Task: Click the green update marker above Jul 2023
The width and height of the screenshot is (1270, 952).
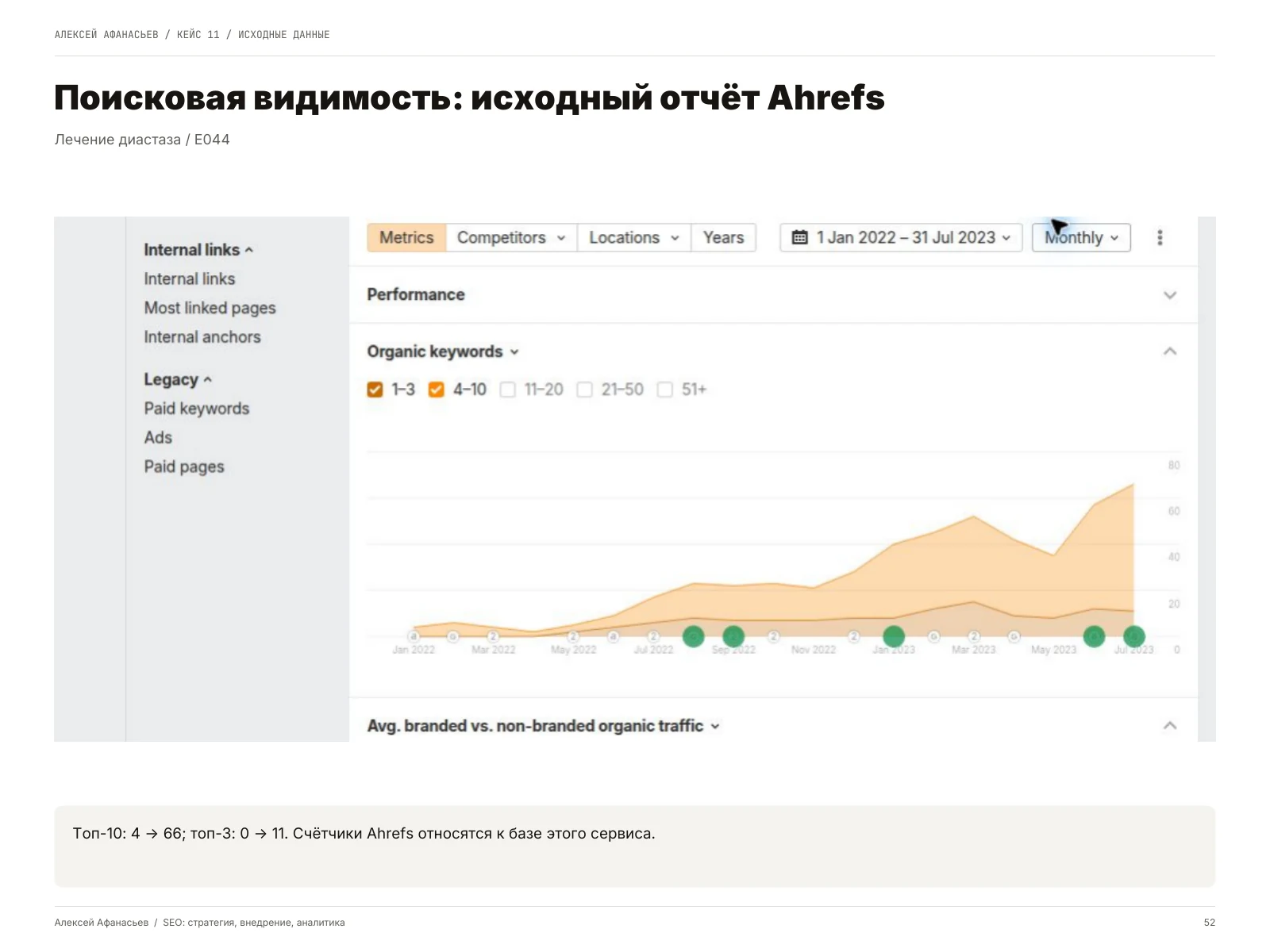Action: 1134,636
